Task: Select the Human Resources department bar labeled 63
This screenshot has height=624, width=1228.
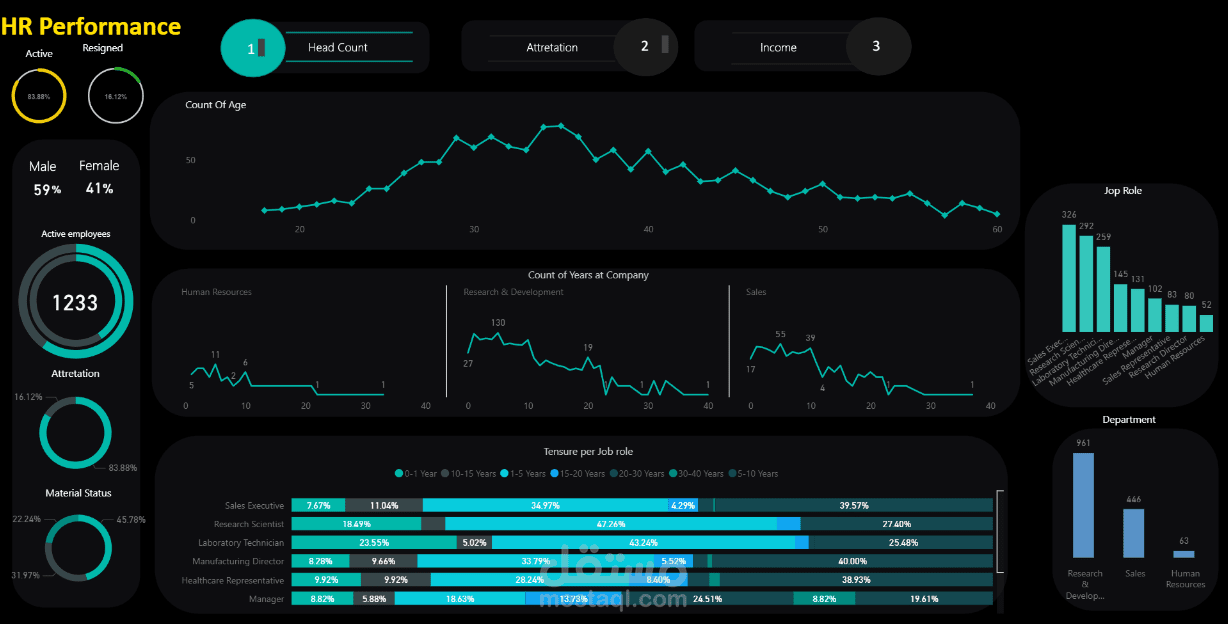Action: [x=1184, y=554]
